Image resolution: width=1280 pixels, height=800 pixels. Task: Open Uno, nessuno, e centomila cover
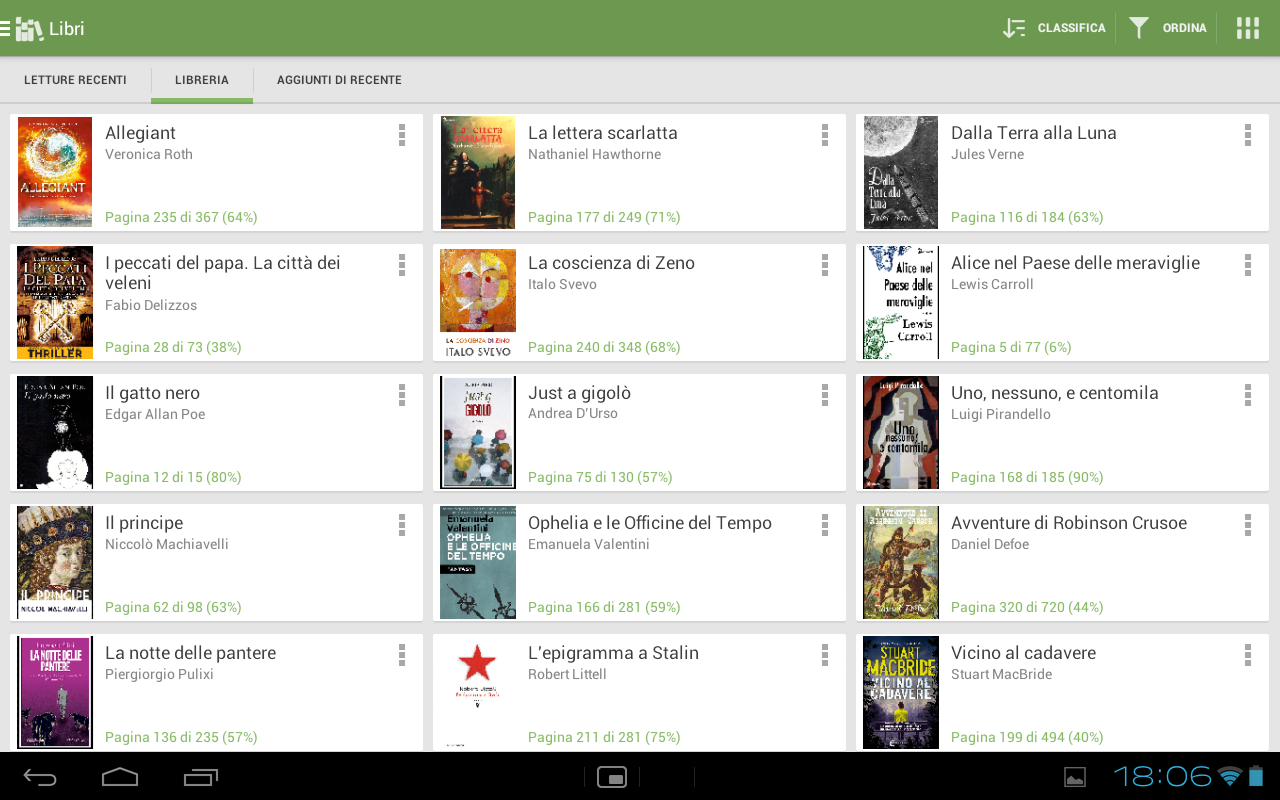(x=901, y=432)
